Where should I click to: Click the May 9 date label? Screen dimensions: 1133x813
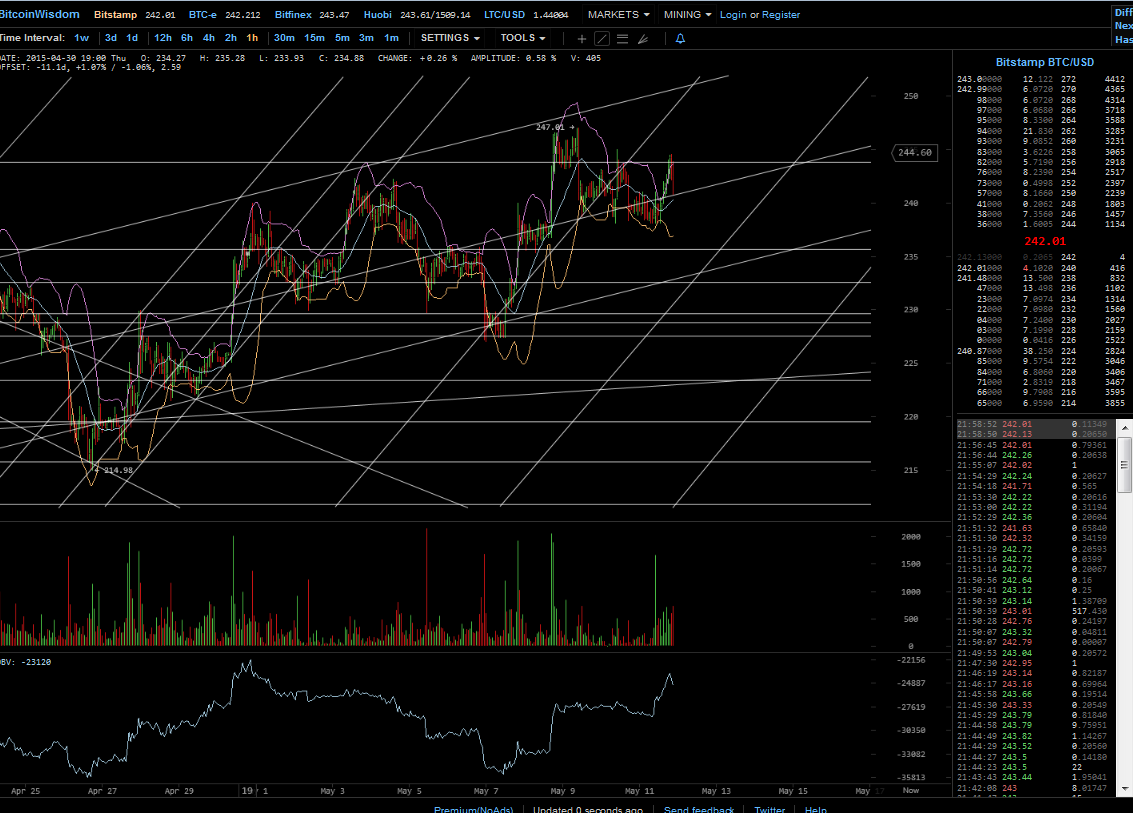(563, 791)
